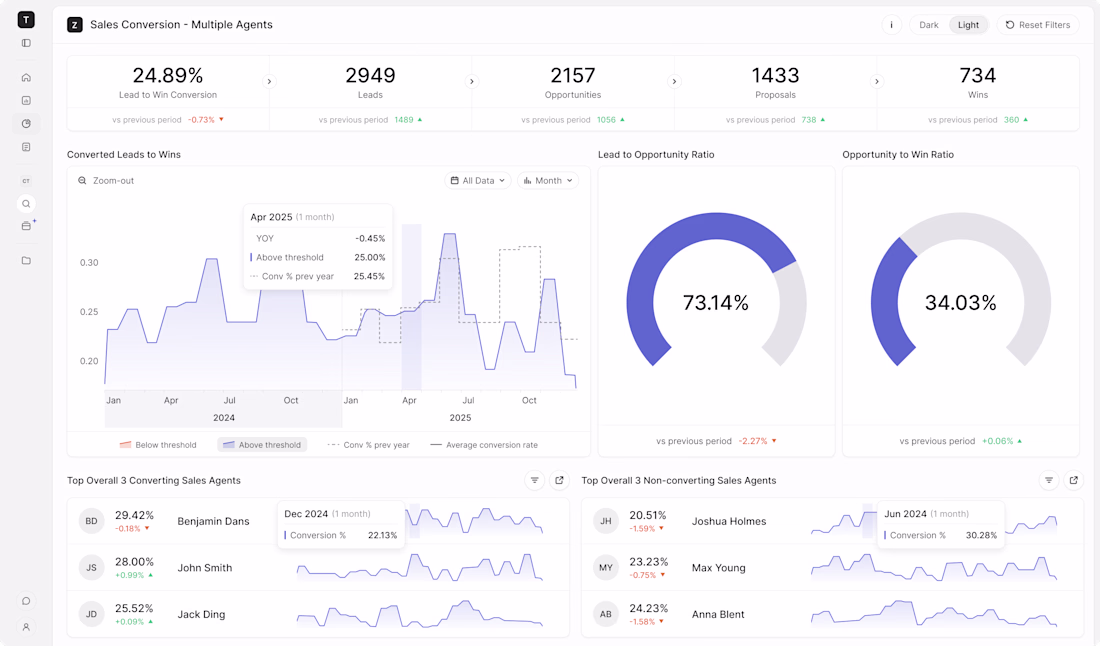This screenshot has height=646, width=1100.
Task: Toggle the sidebar panel icon
Action: coord(26,43)
